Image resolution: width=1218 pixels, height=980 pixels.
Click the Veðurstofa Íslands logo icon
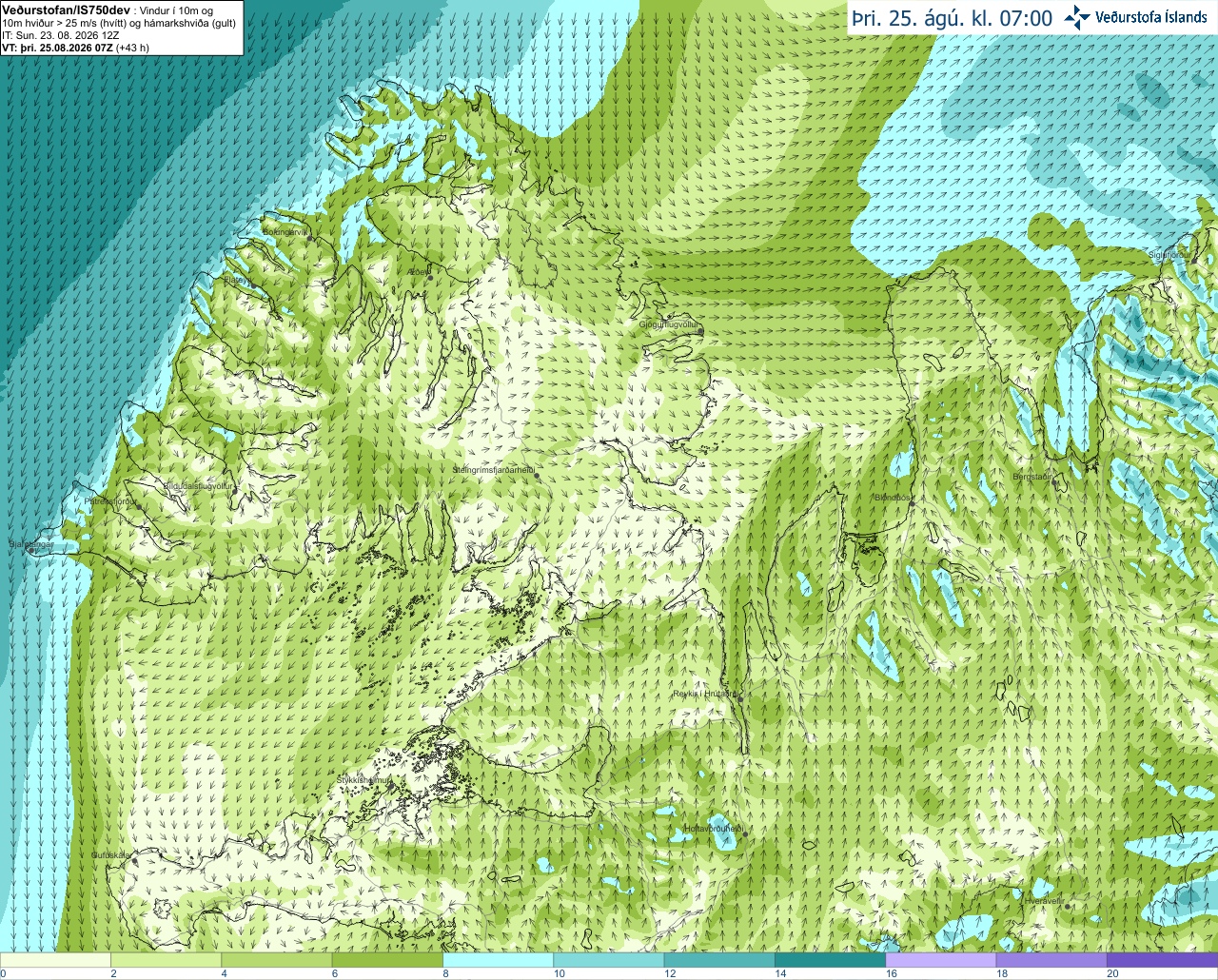pos(1078,17)
